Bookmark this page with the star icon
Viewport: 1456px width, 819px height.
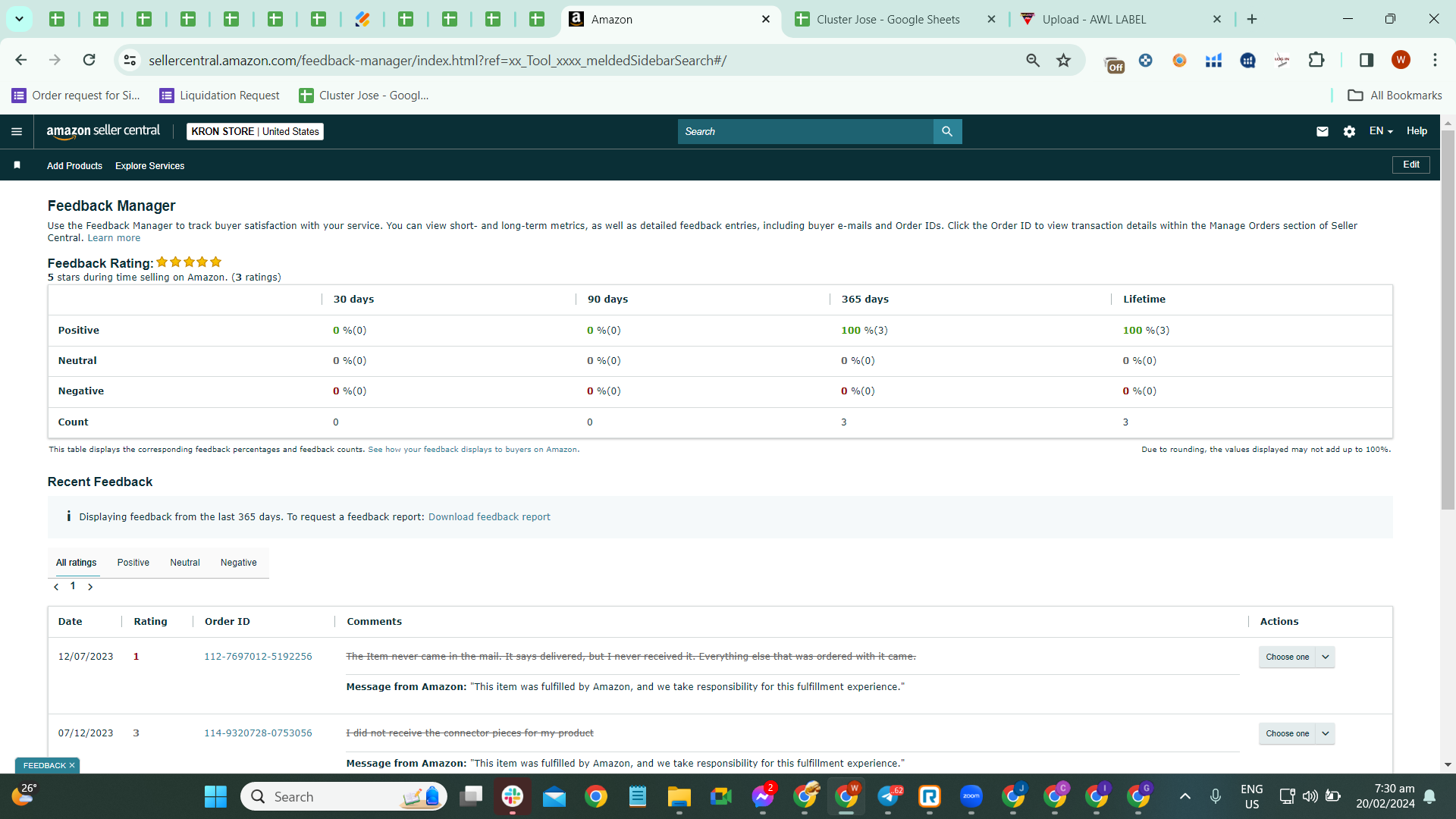tap(1063, 60)
